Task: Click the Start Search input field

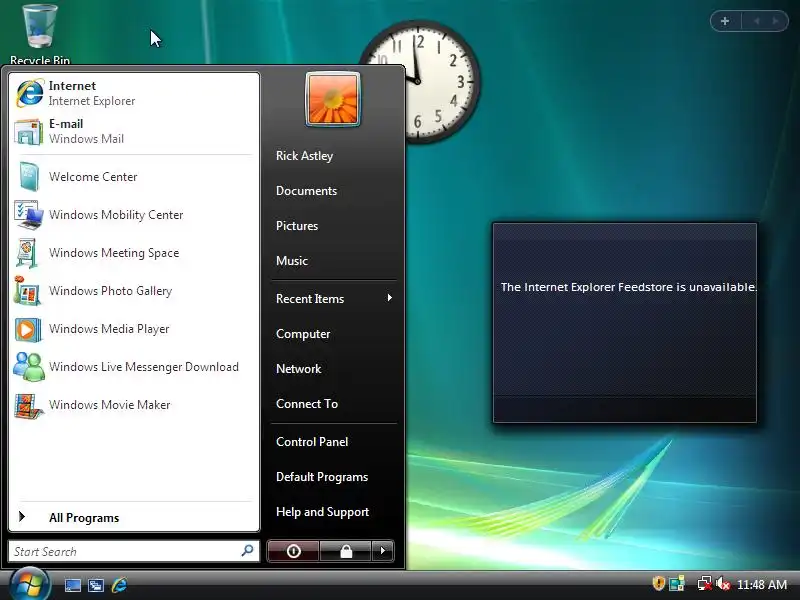Action: (134, 551)
